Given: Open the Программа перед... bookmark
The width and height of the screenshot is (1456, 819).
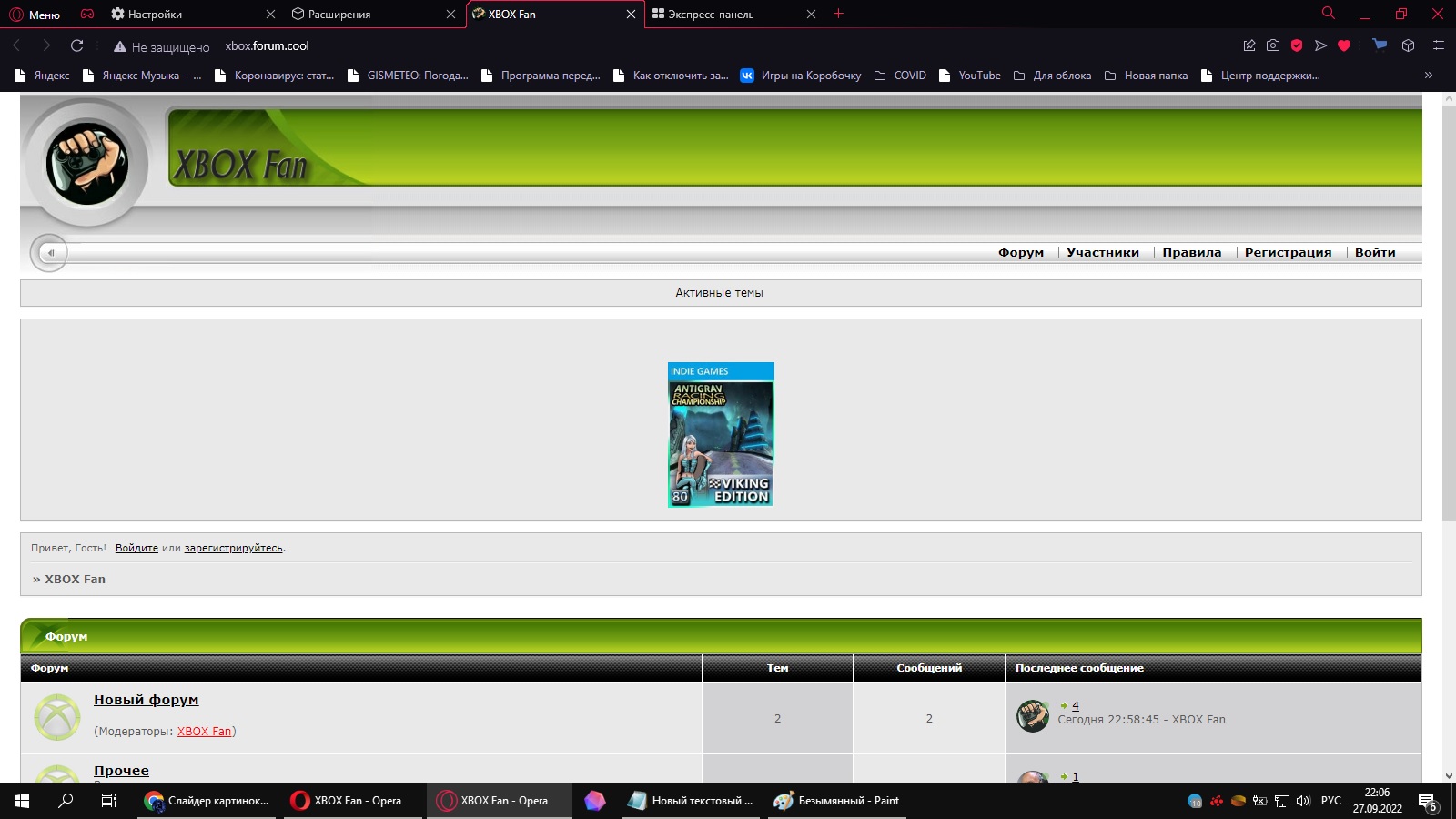Looking at the screenshot, I should [x=541, y=76].
